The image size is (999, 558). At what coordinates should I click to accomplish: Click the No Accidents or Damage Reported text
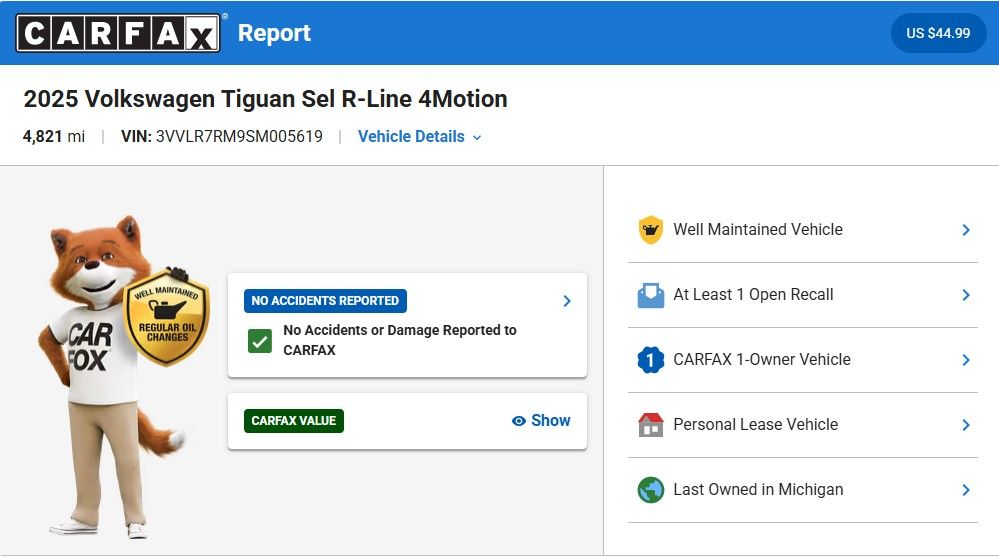[x=399, y=340]
